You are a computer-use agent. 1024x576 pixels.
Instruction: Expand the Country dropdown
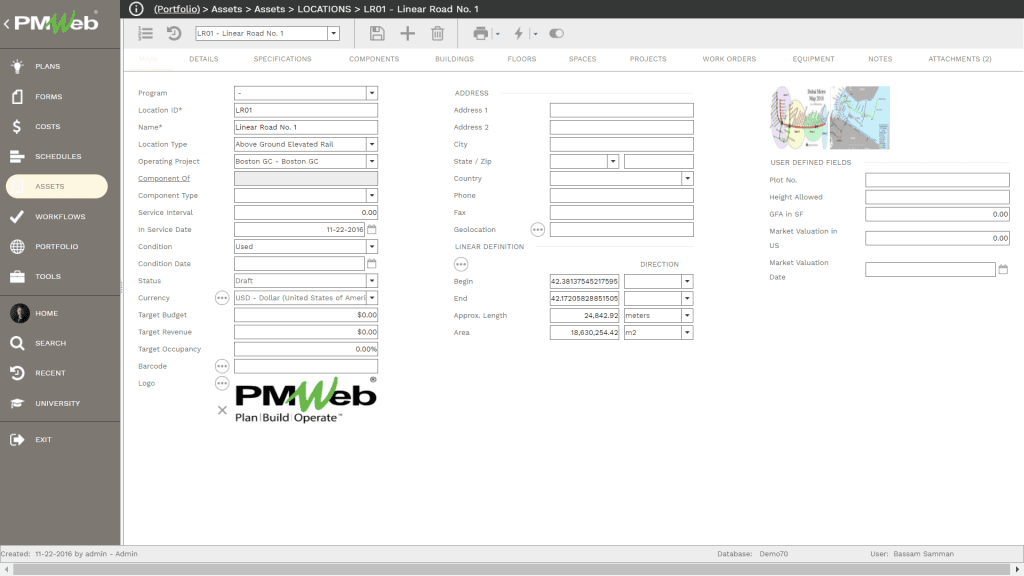(x=687, y=178)
